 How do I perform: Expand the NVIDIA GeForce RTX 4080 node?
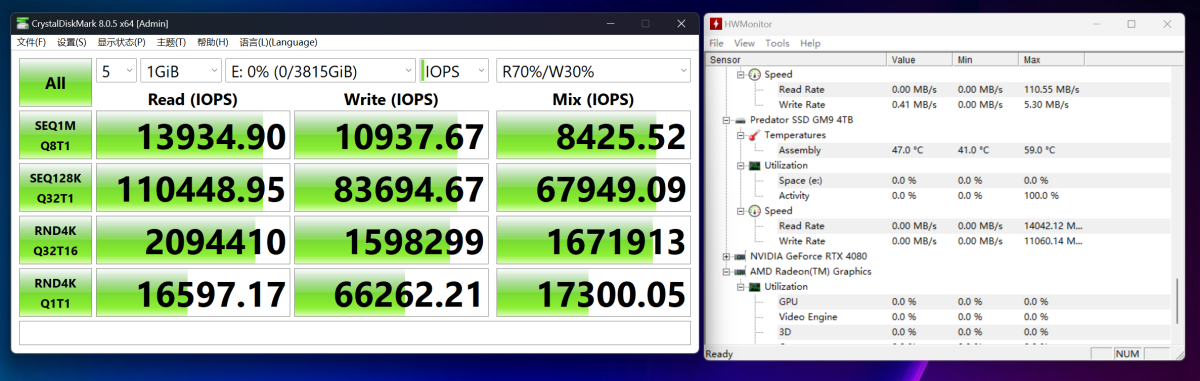pos(726,256)
